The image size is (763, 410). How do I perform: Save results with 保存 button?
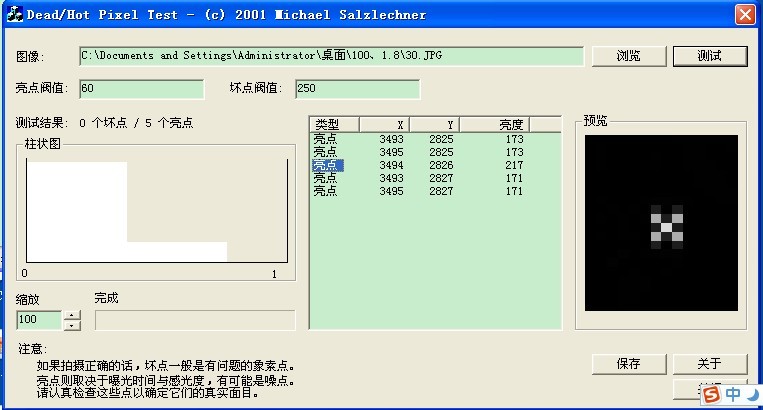click(629, 364)
